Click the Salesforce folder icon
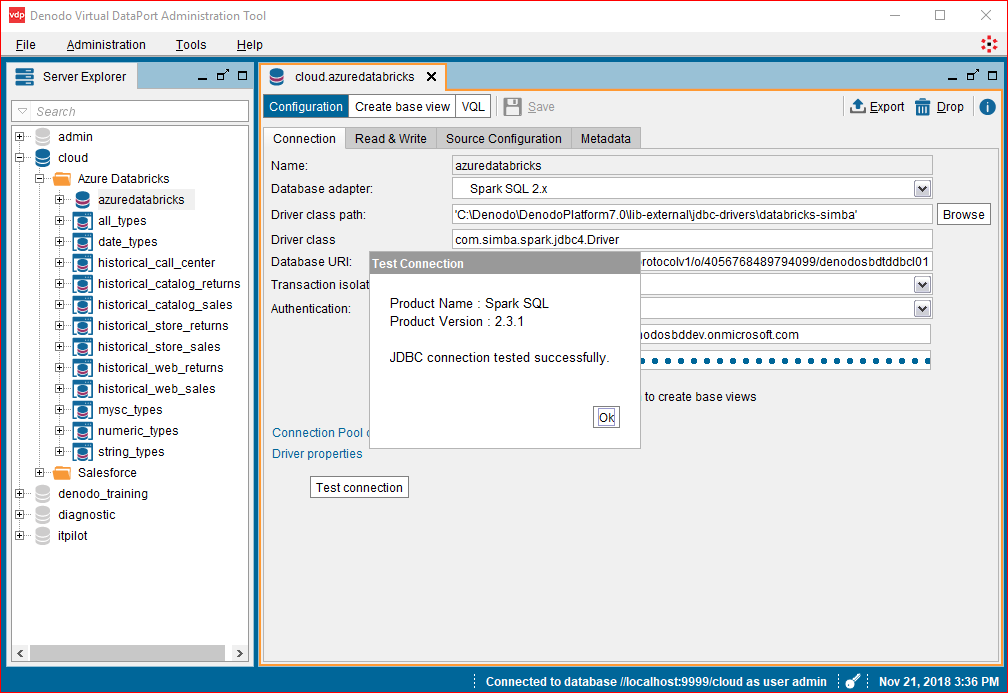 pos(62,473)
